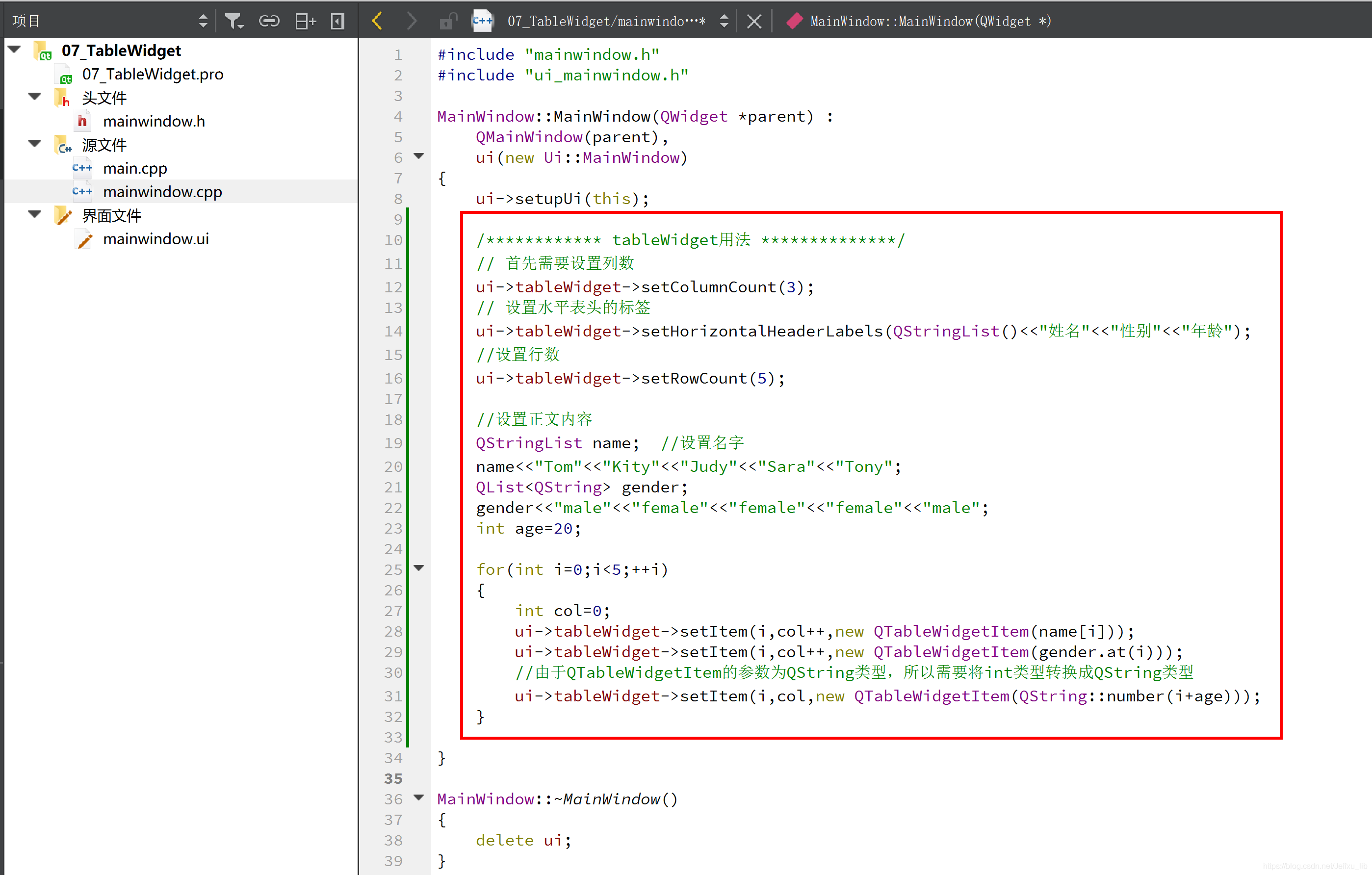Close the current document with X icon
The width and height of the screenshot is (1372, 875).
pos(754,22)
